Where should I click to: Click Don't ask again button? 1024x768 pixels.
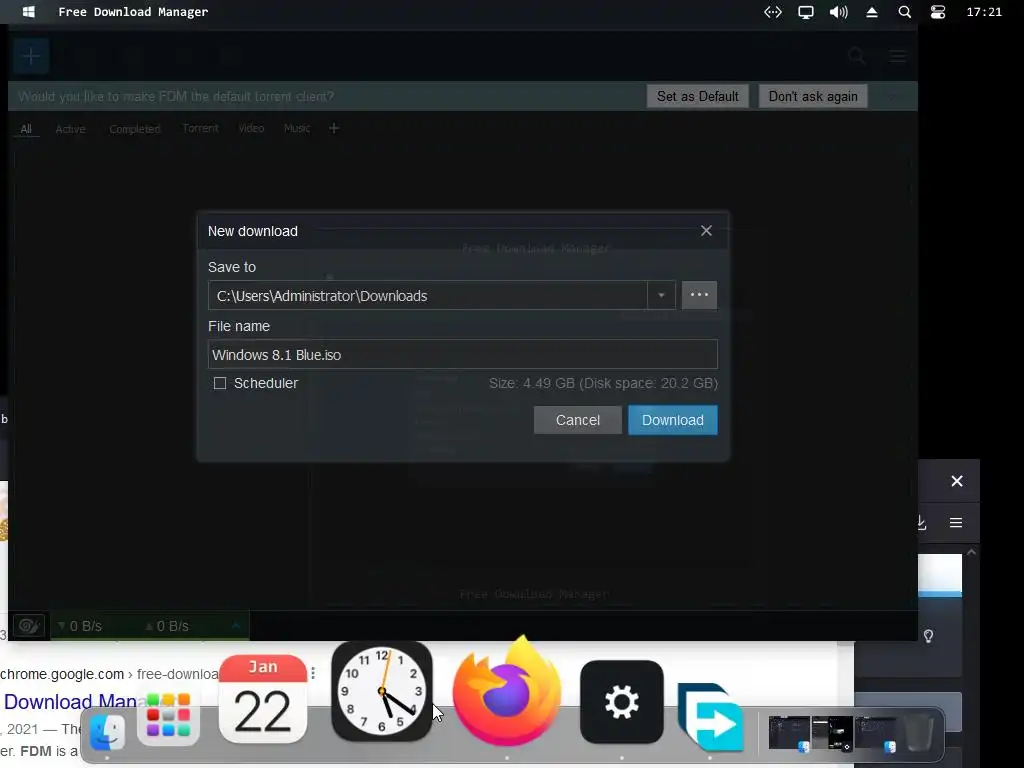click(813, 96)
